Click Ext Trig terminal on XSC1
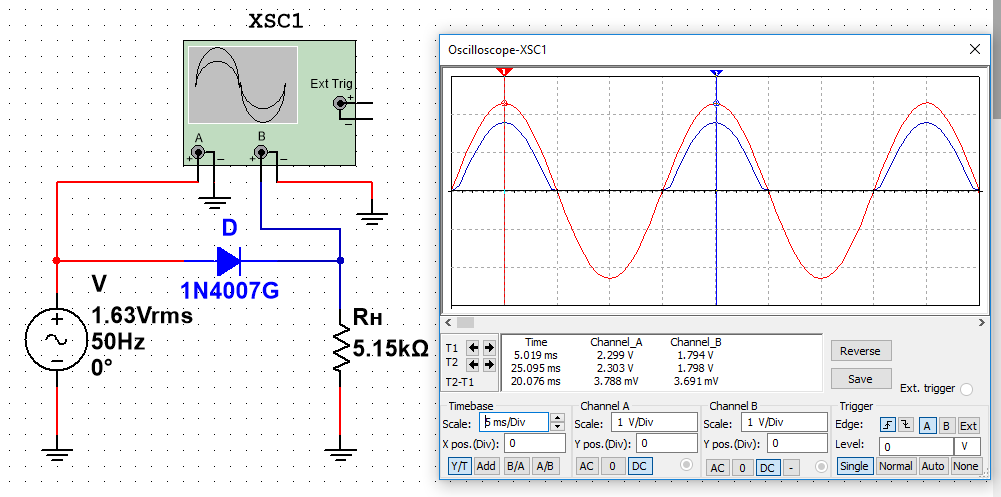Image resolution: width=1001 pixels, height=497 pixels. coord(340,103)
